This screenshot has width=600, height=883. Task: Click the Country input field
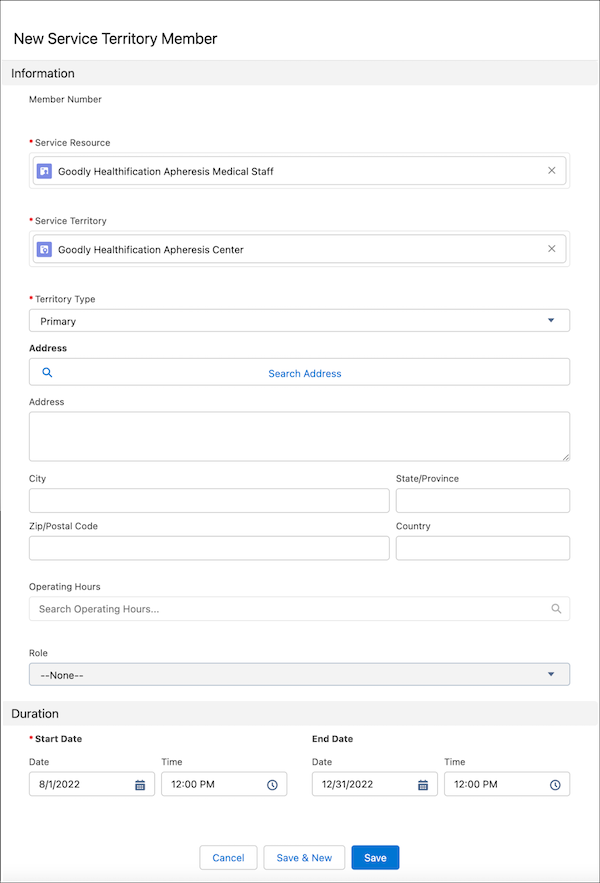click(483, 548)
